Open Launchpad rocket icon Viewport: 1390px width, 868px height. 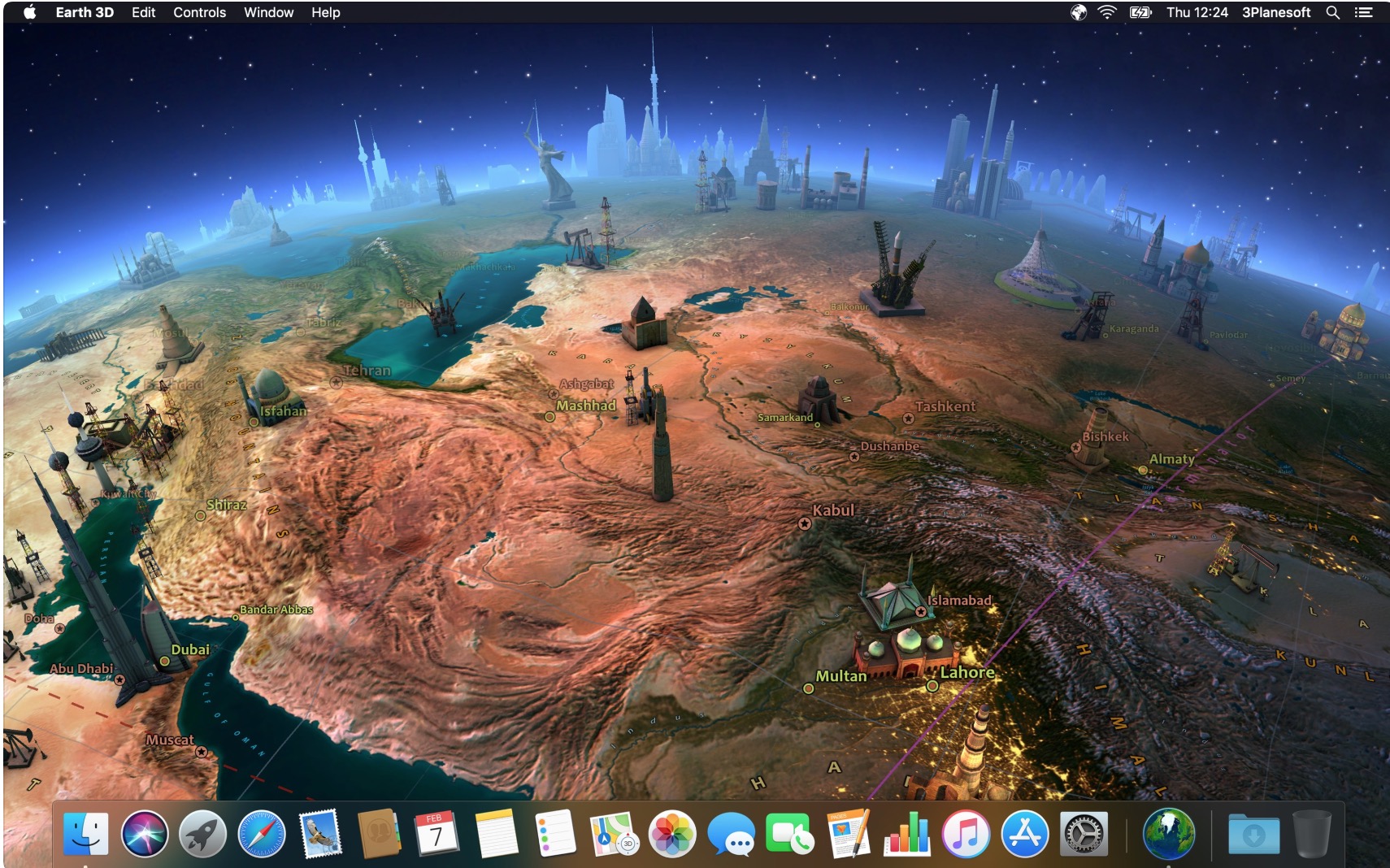click(202, 833)
